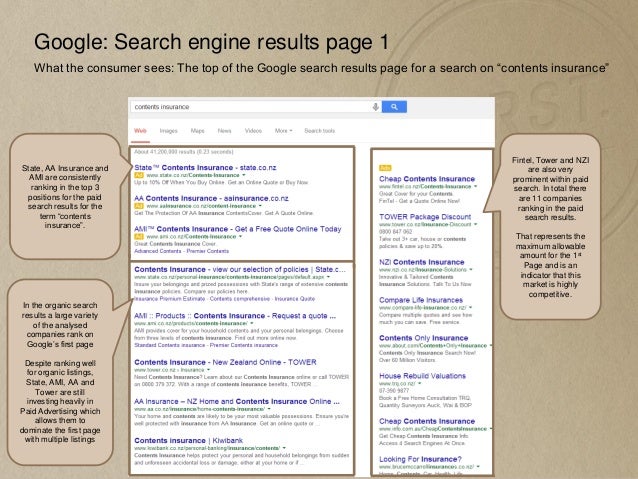Image resolution: width=638 pixels, height=479 pixels.
Task: Open AMI Products Contents Insurance request quote result
Action: click(x=235, y=316)
